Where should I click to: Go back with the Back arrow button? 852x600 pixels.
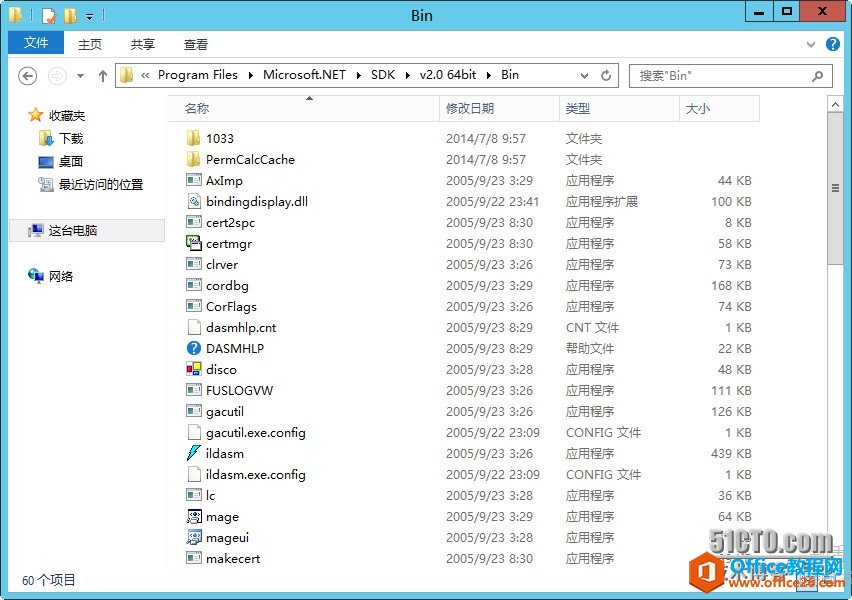[28, 76]
